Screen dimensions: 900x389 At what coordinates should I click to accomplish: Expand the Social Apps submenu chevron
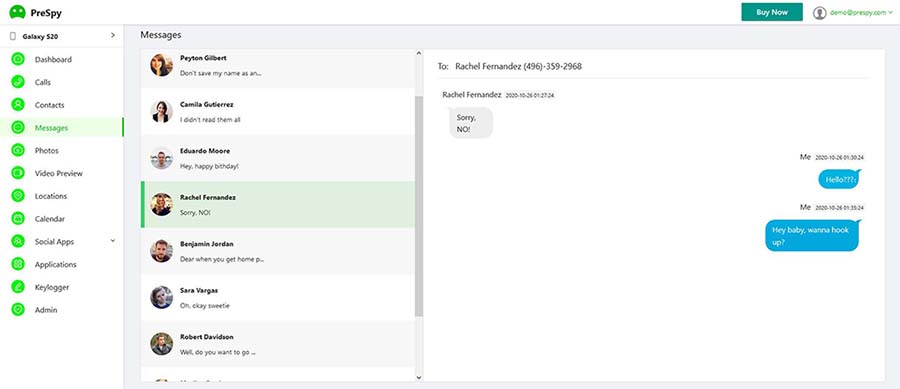[x=112, y=241]
